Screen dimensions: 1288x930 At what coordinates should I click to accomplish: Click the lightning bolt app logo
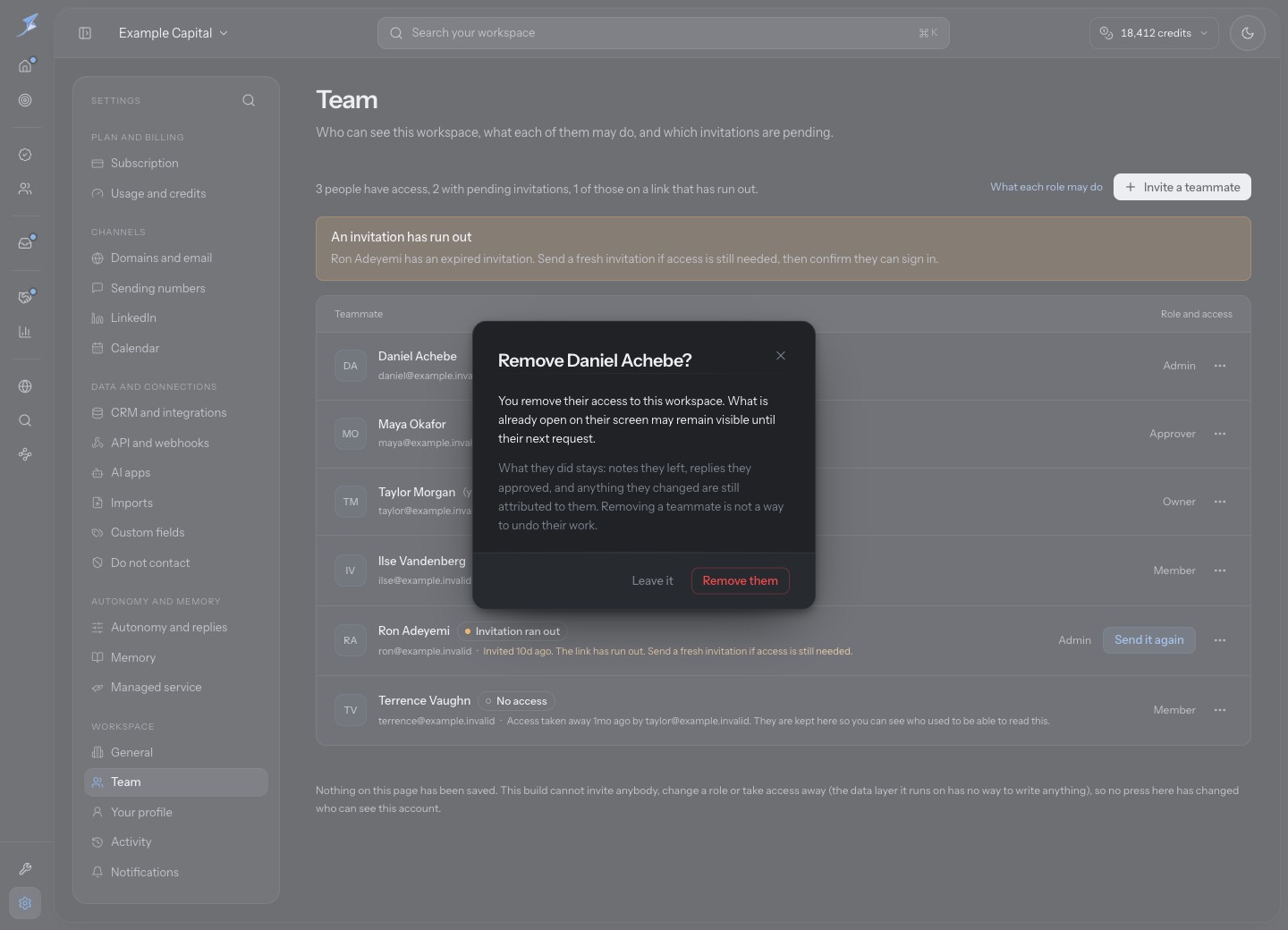[27, 24]
